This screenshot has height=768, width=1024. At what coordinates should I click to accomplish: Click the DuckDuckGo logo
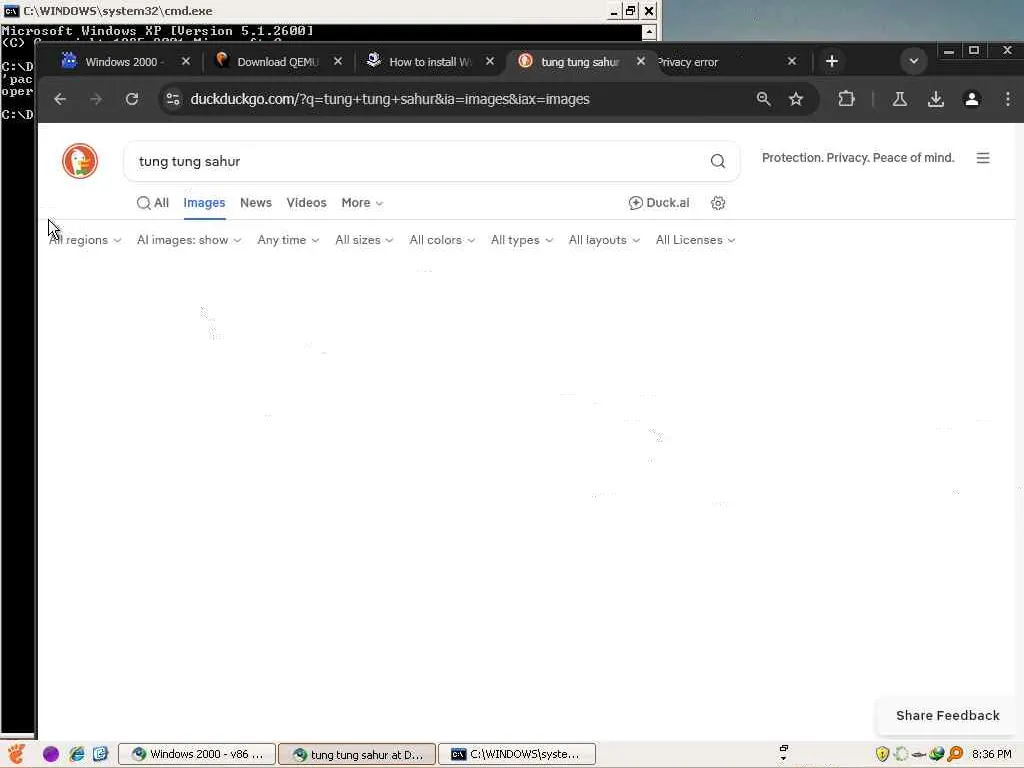(80, 161)
